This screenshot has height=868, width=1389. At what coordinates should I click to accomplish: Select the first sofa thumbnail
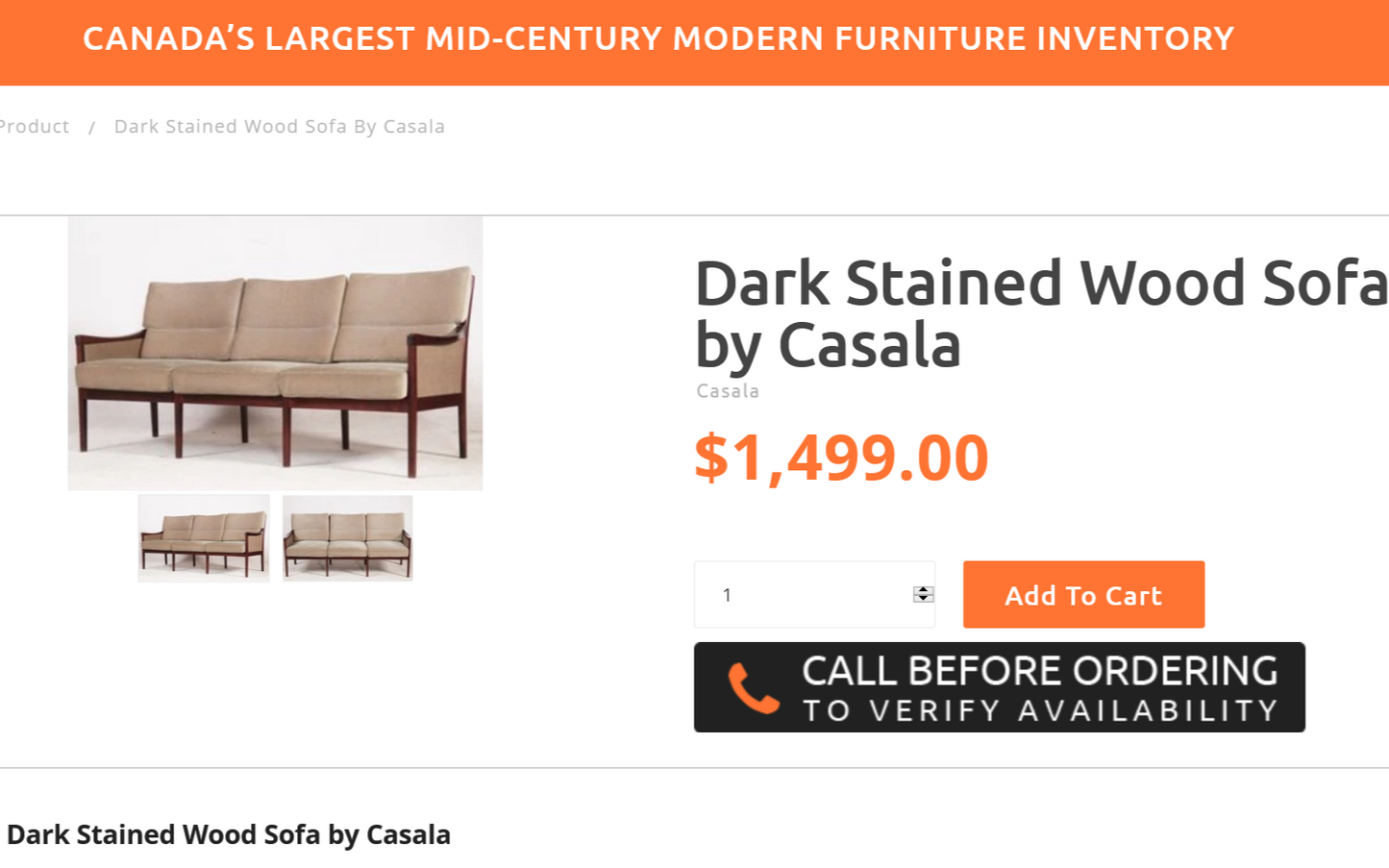[x=204, y=538]
